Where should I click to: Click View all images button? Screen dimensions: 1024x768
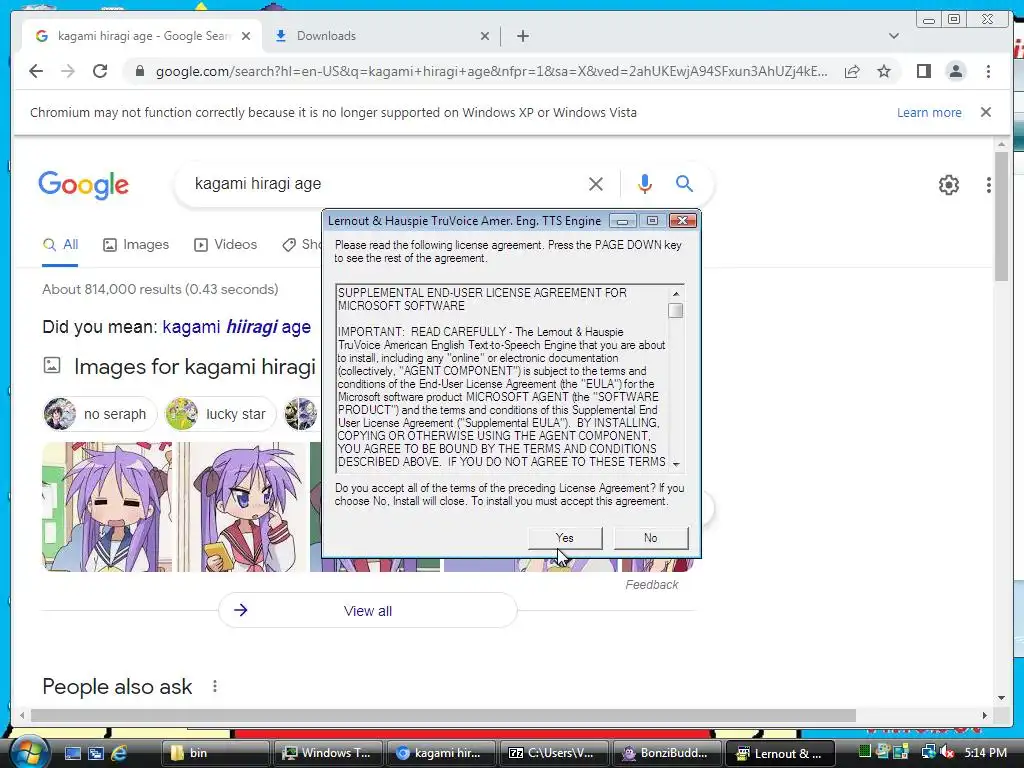pyautogui.click(x=368, y=611)
